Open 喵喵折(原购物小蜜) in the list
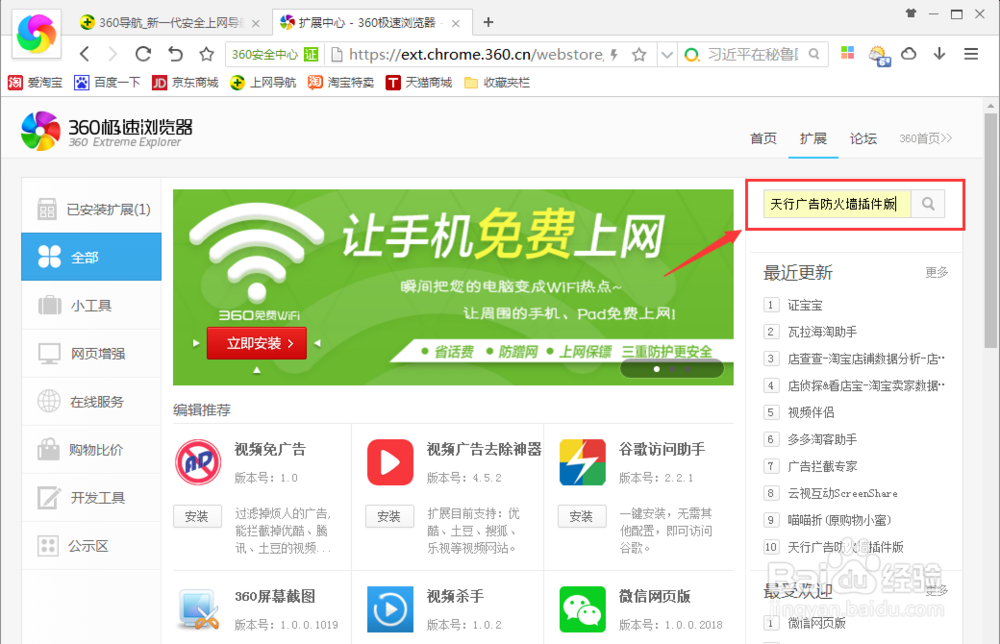The image size is (1000, 644). click(x=839, y=520)
